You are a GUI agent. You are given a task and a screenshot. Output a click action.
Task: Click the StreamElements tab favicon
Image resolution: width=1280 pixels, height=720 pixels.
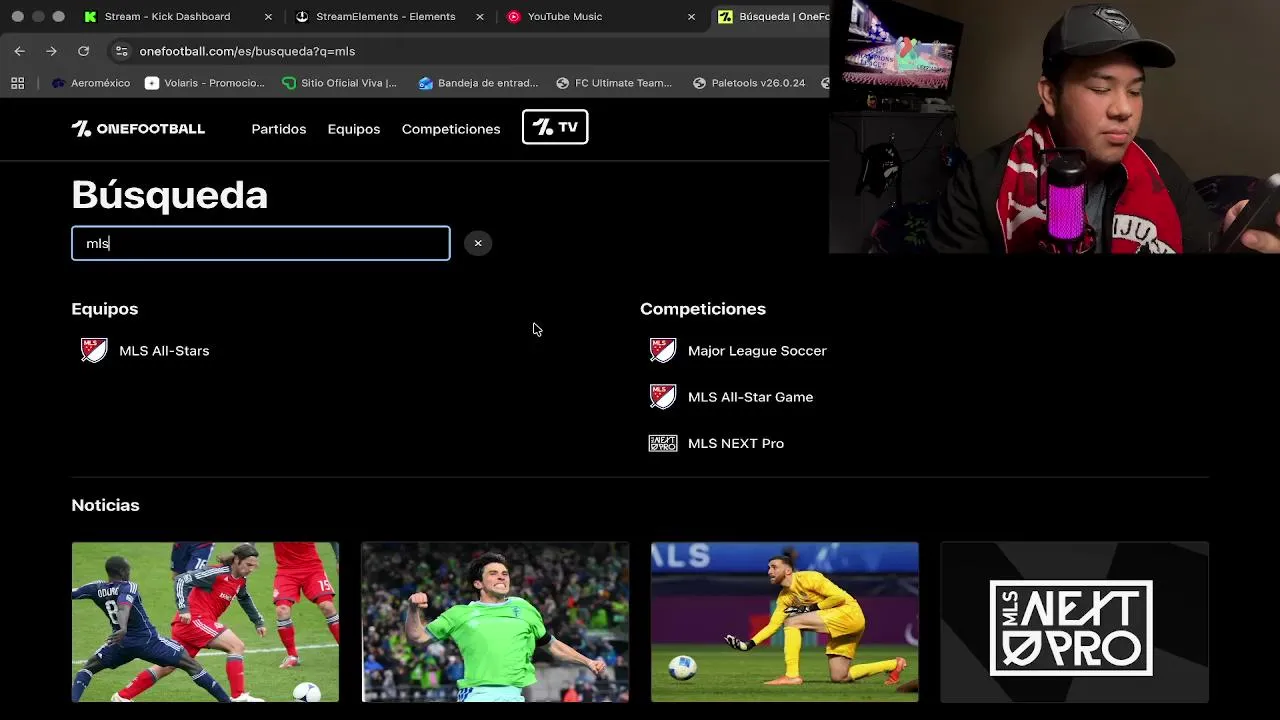302,16
